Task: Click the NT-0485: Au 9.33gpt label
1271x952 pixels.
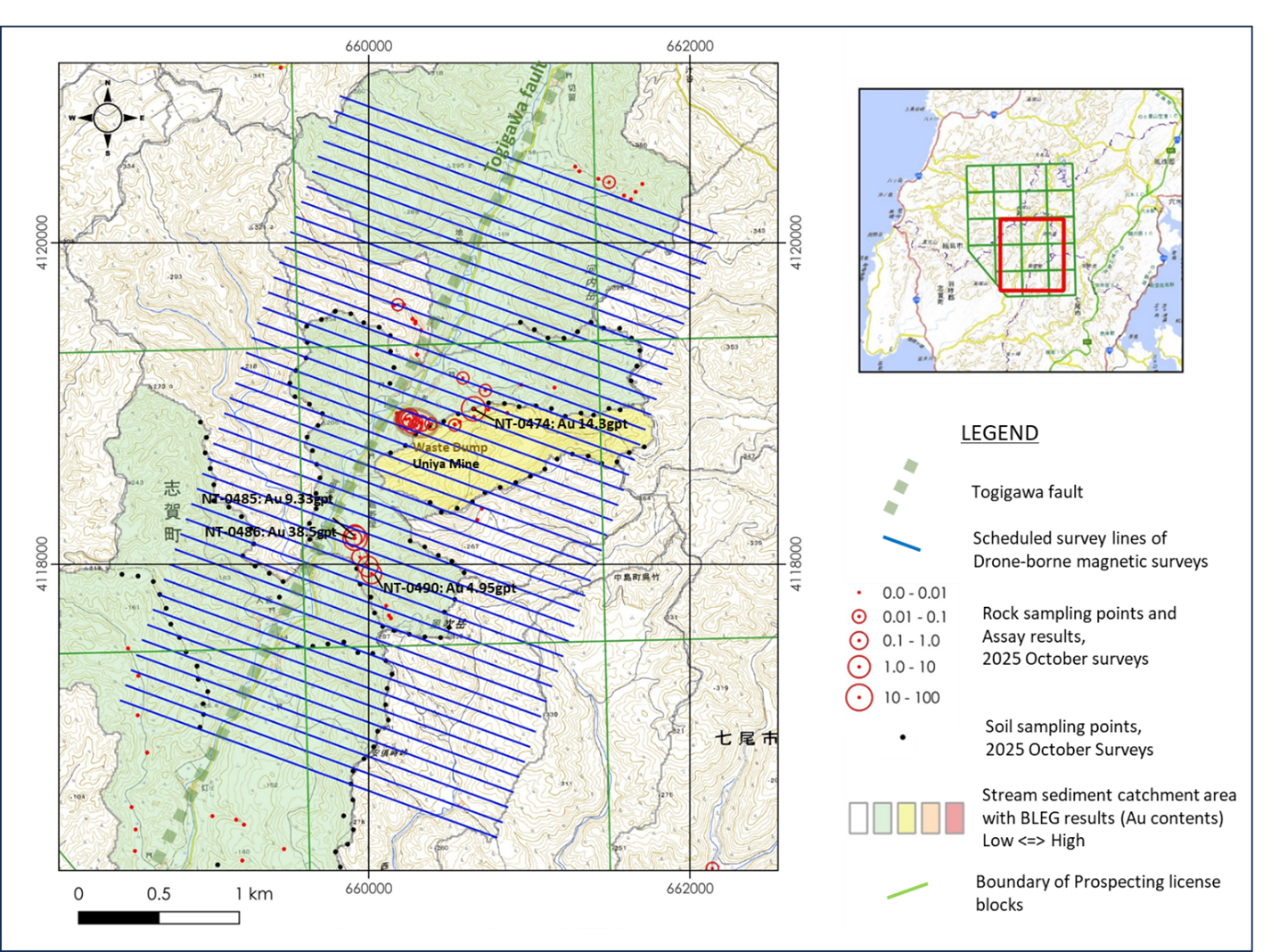Action: (x=267, y=499)
